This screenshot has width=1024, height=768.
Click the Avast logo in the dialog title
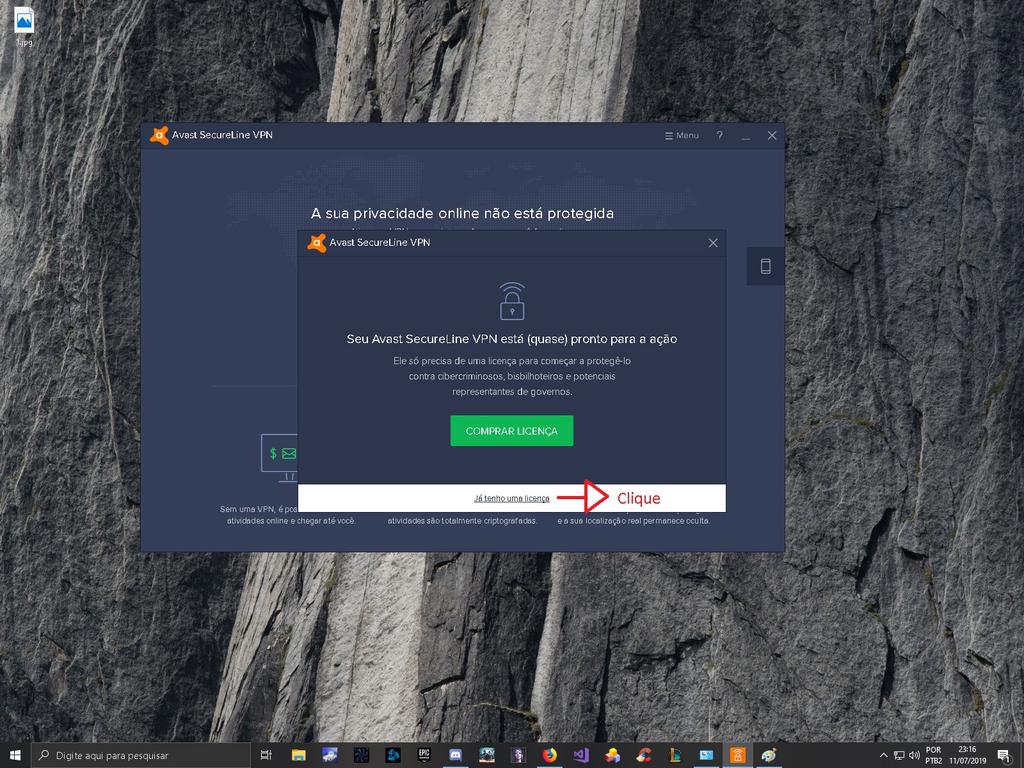317,242
